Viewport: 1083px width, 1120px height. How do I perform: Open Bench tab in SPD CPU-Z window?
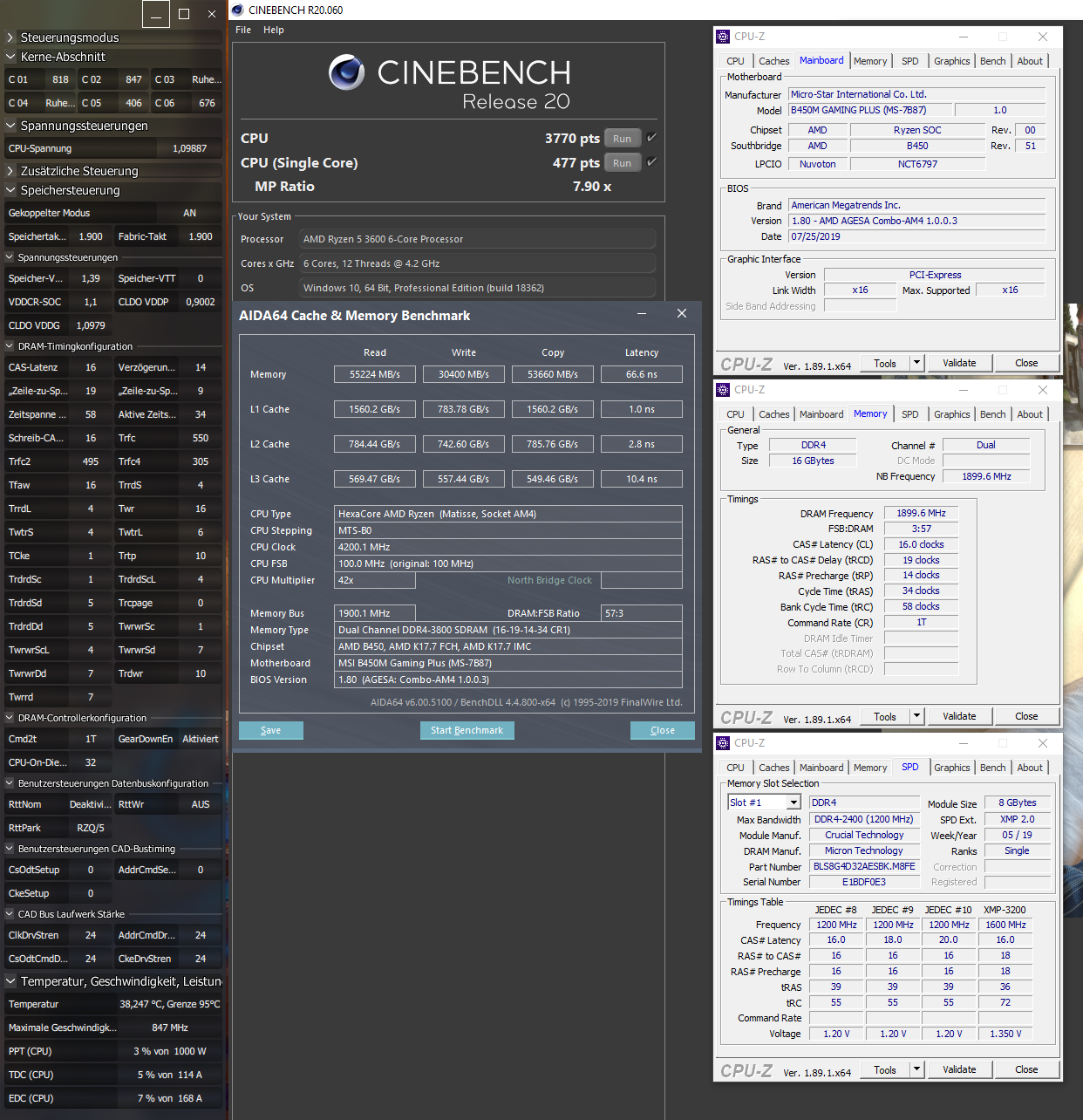[x=992, y=768]
